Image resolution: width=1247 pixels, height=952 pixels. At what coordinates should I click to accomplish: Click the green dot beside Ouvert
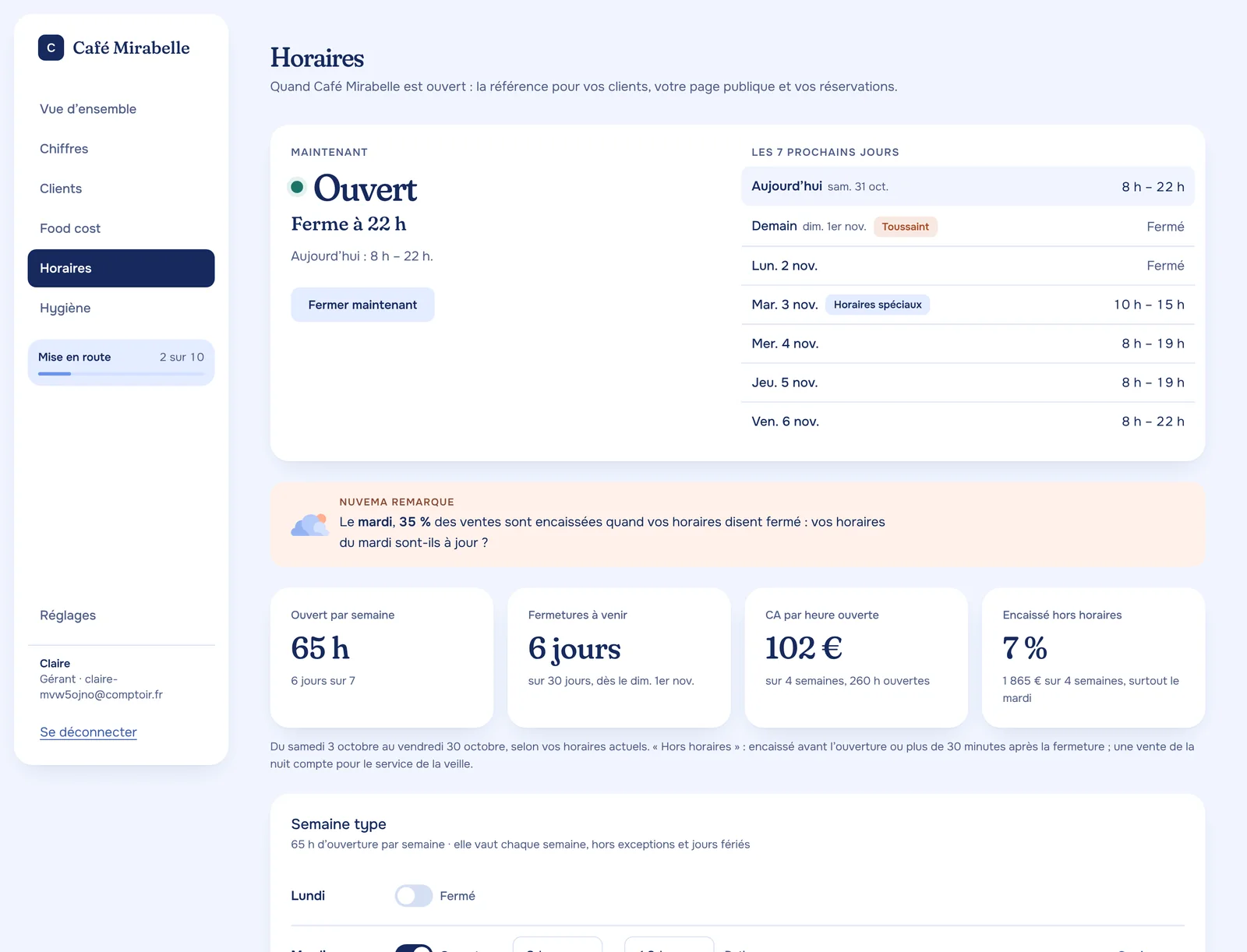click(297, 187)
